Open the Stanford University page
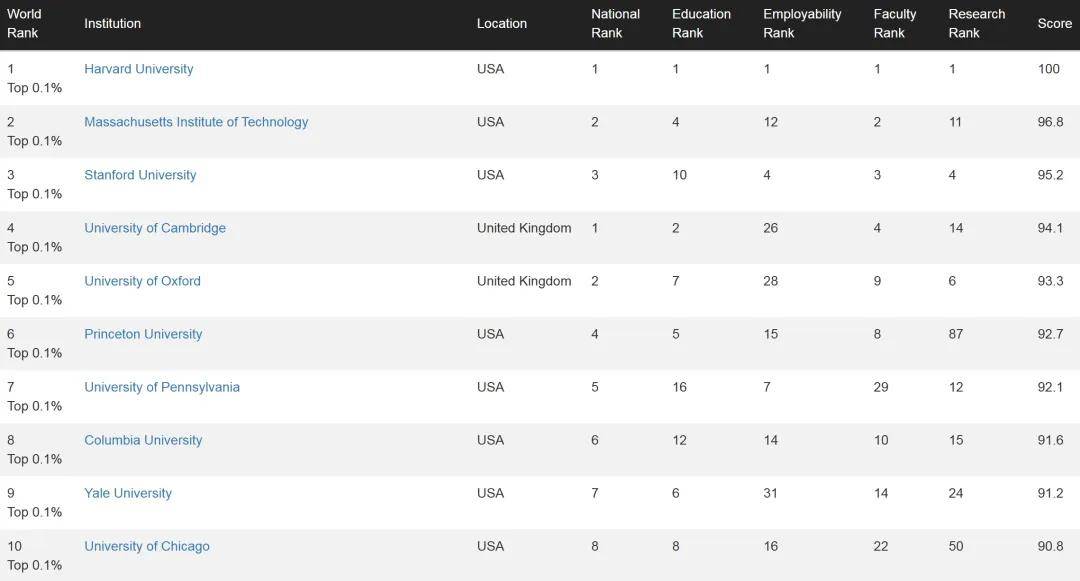This screenshot has width=1080, height=581. coord(140,175)
